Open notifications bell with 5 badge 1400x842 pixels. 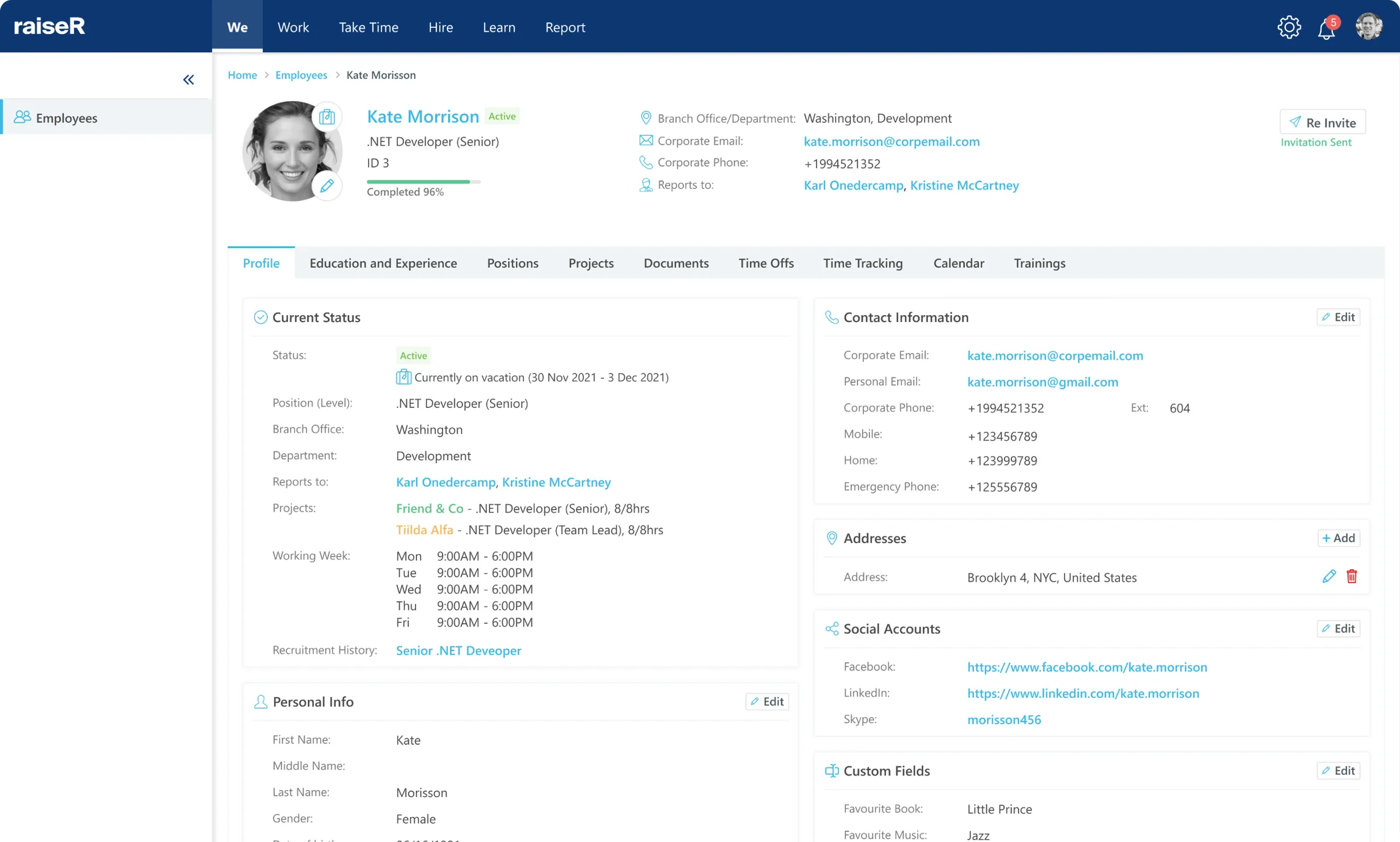coord(1326,28)
